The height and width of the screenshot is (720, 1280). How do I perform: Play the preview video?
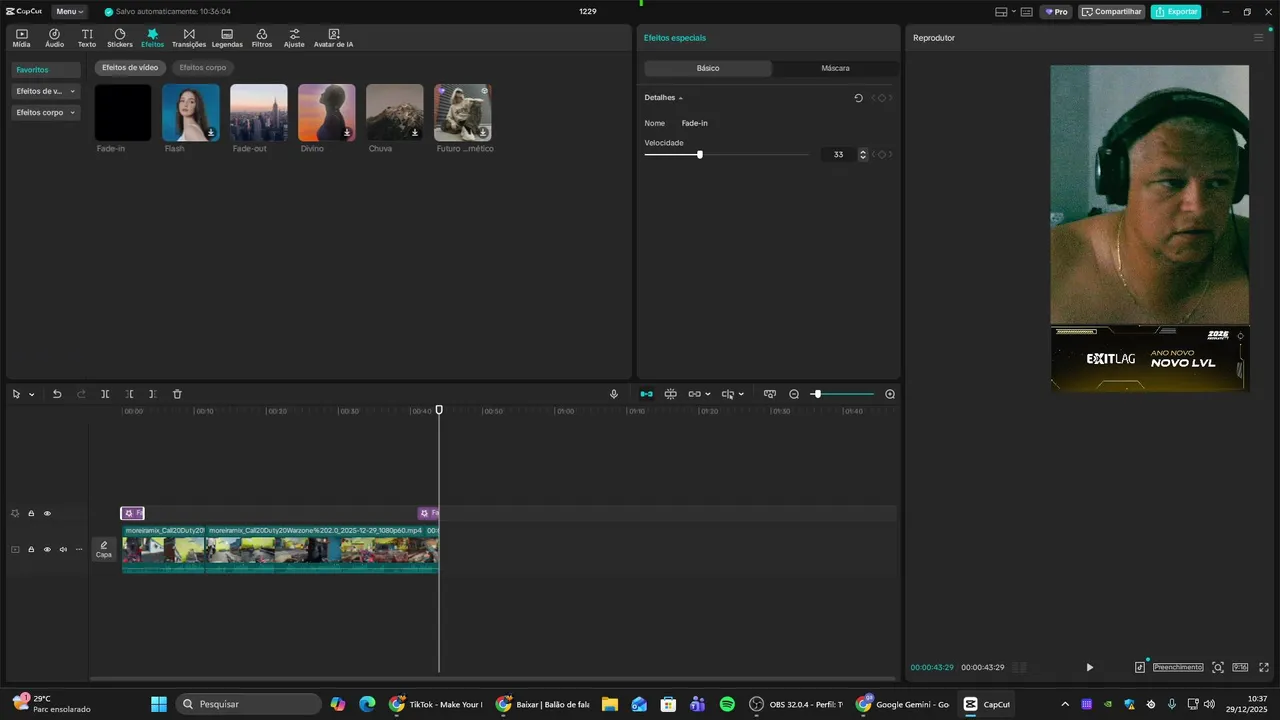point(1090,667)
